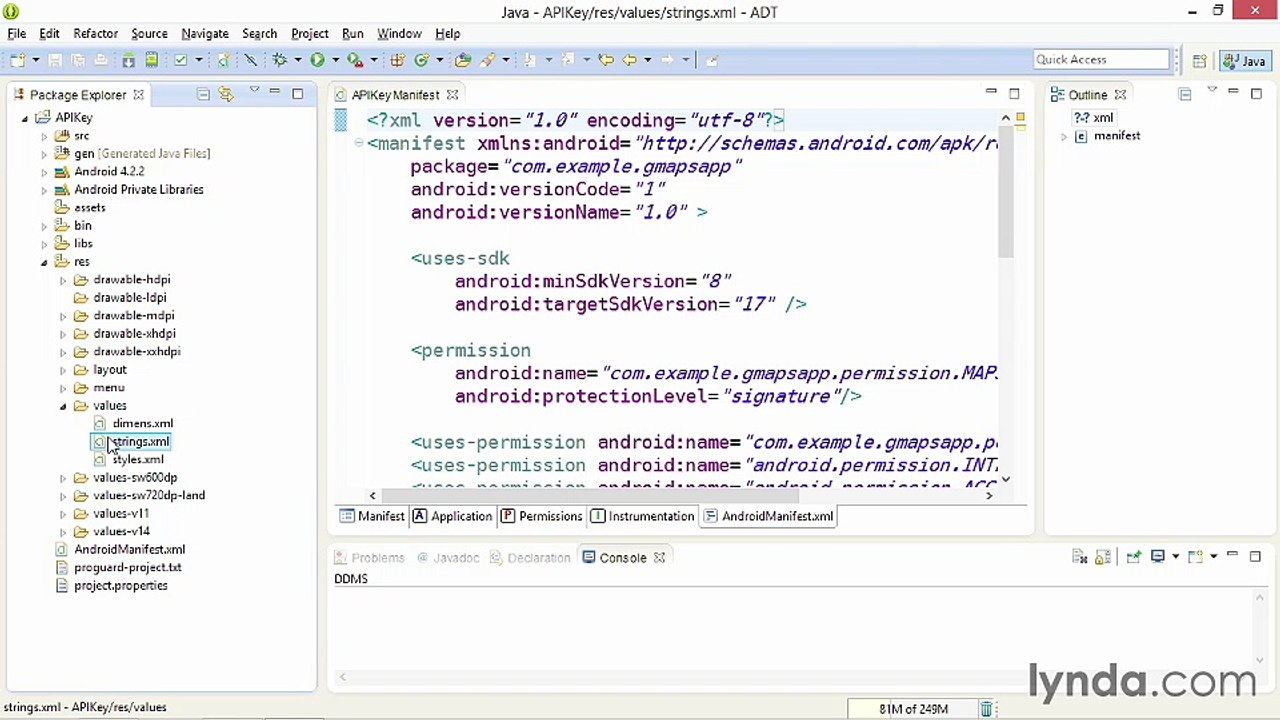Click Clear Console icon
The image size is (1280, 720).
[x=1080, y=557]
